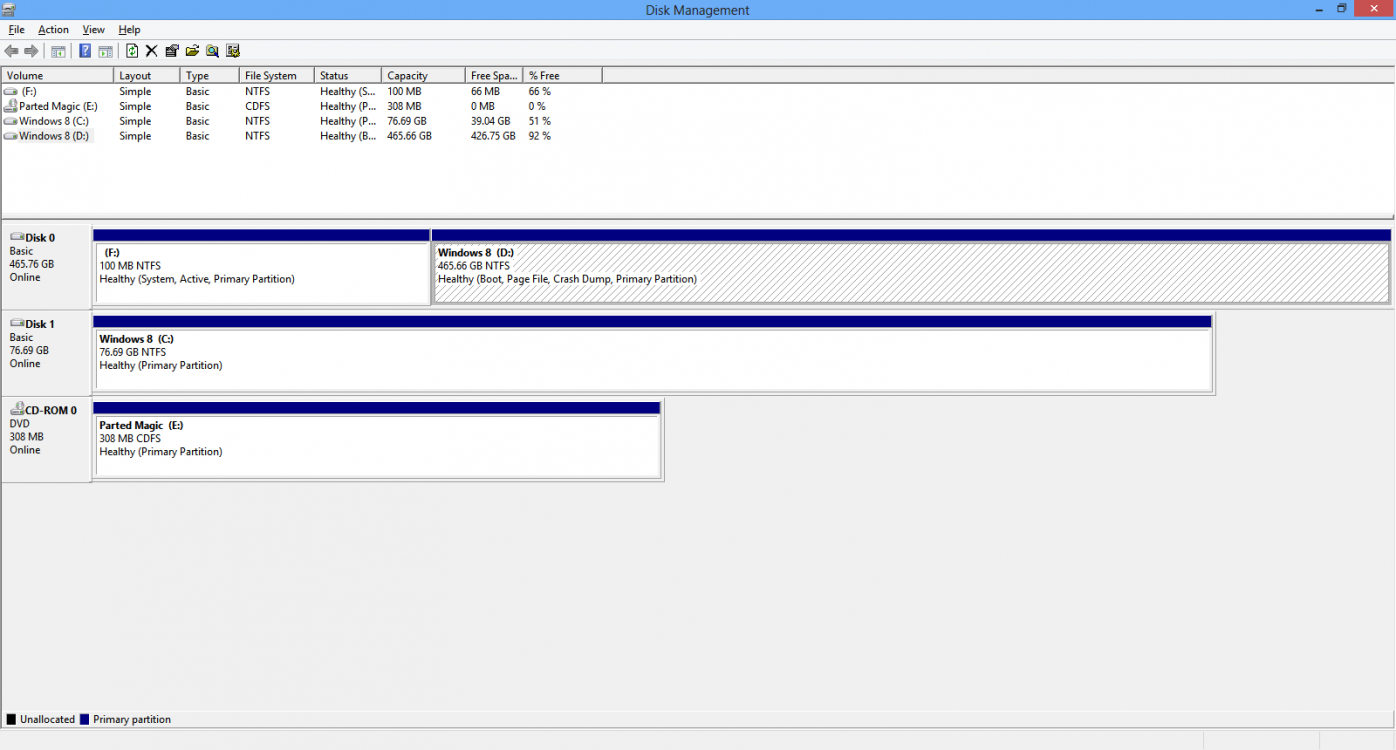Click the Status column header
Viewport: 1396px width, 750px height.
346,76
